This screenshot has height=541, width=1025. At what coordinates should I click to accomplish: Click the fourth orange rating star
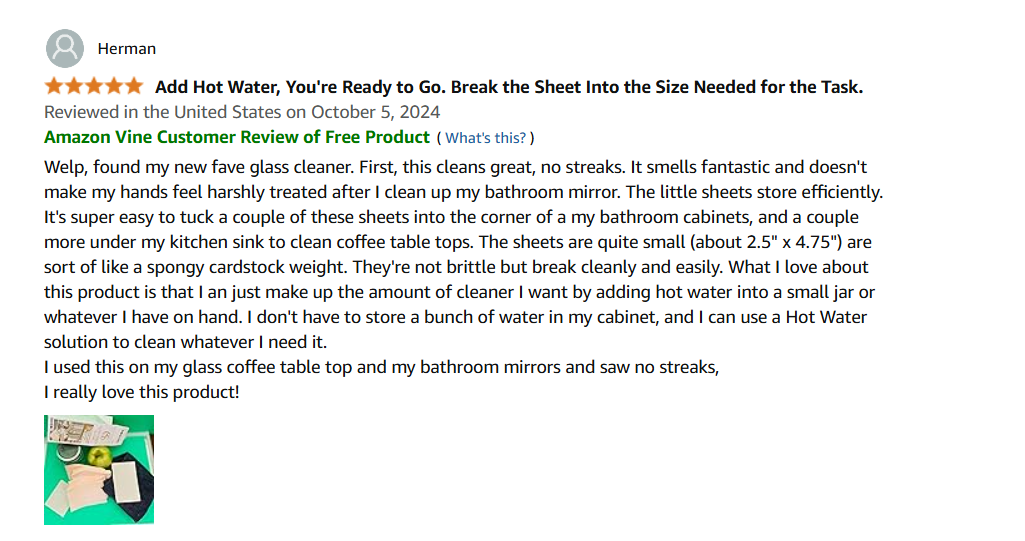click(114, 86)
